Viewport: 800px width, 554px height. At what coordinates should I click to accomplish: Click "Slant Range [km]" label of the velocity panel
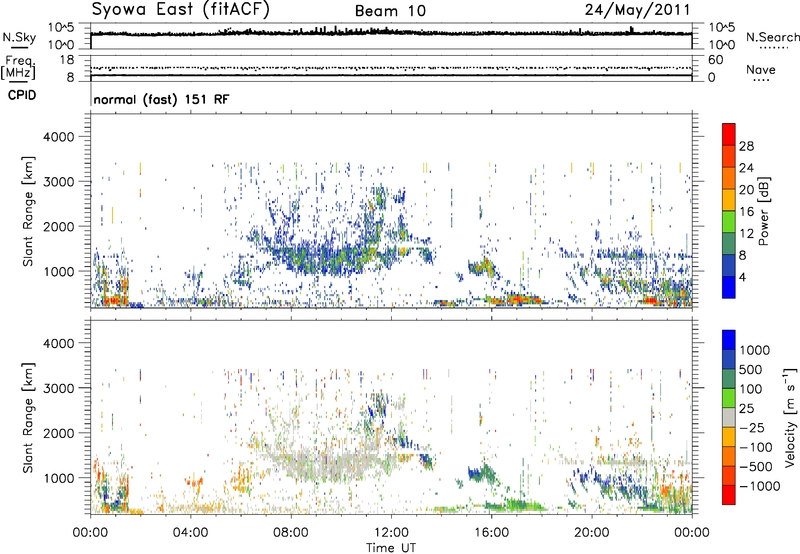coord(28,417)
